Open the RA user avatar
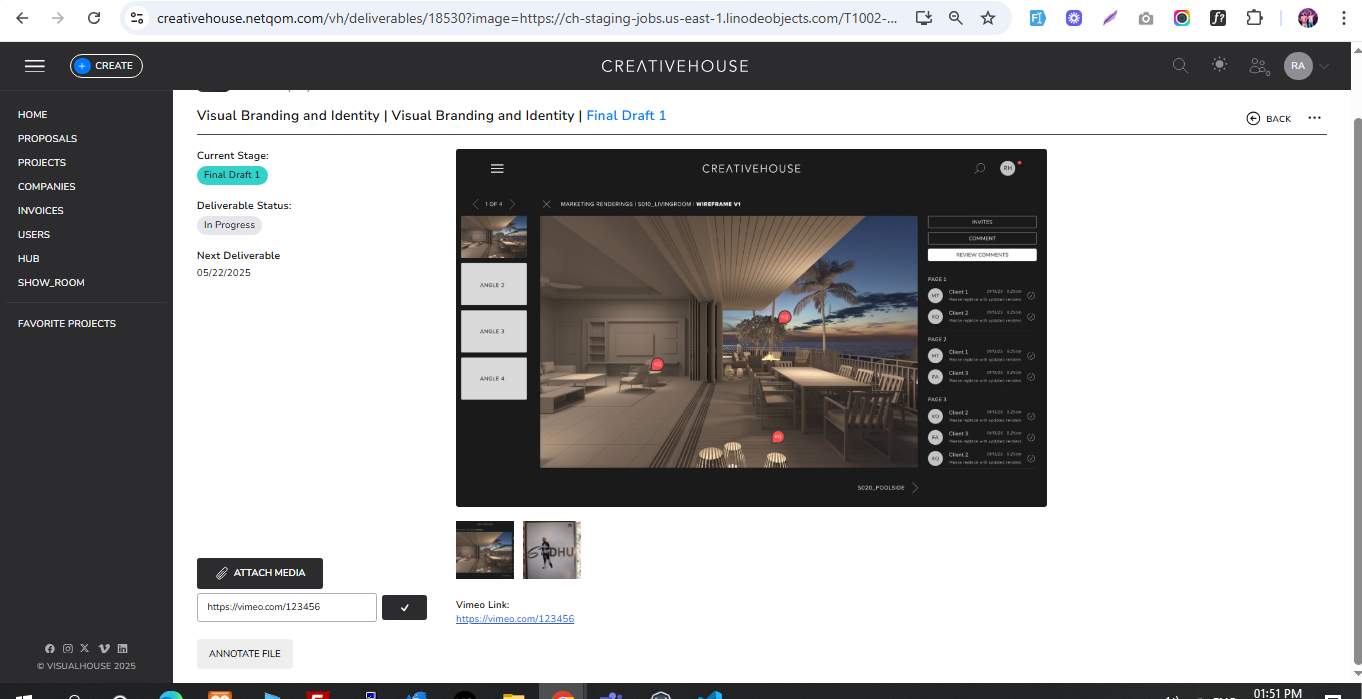 (x=1298, y=66)
